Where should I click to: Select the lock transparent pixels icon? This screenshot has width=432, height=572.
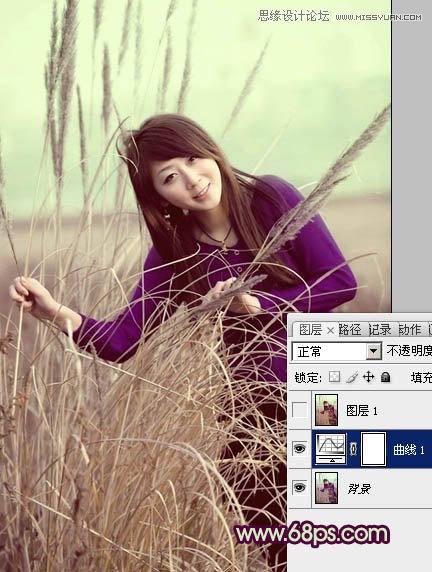[x=335, y=377]
